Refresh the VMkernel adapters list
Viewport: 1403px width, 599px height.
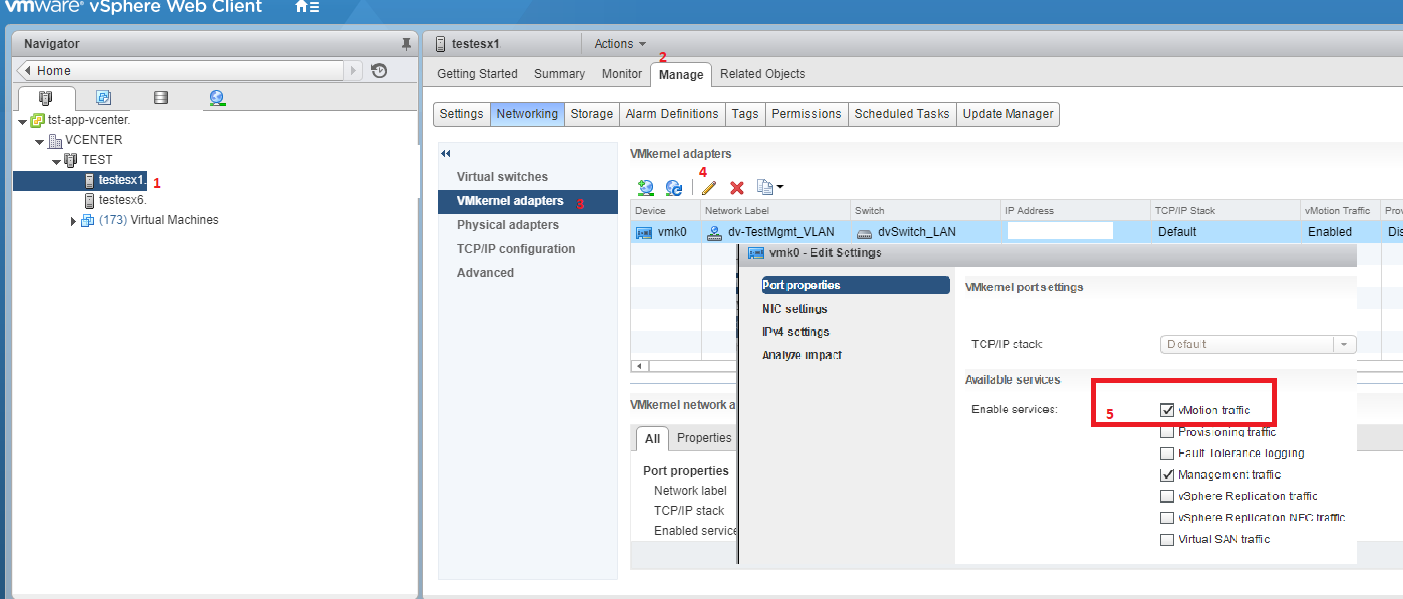coord(674,187)
